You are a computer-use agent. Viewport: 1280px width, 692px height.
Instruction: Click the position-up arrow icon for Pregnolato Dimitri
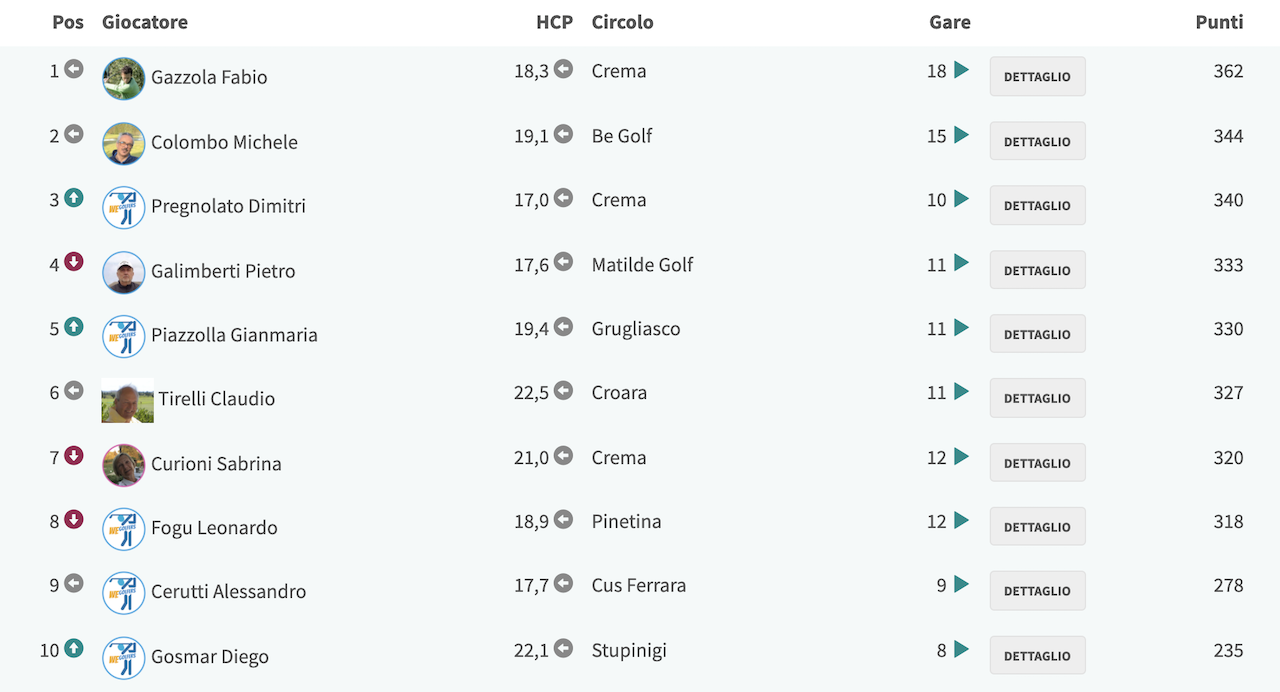(x=74, y=198)
